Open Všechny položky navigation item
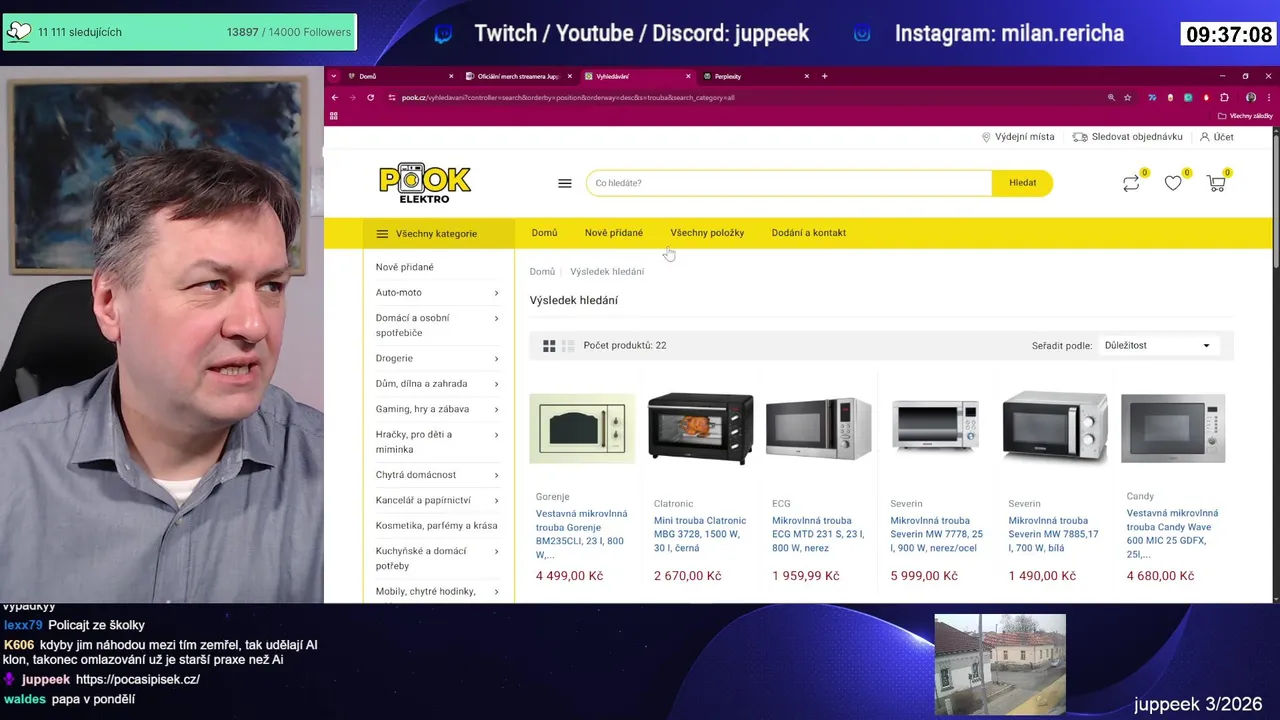This screenshot has width=1280, height=720. pyautogui.click(x=707, y=233)
